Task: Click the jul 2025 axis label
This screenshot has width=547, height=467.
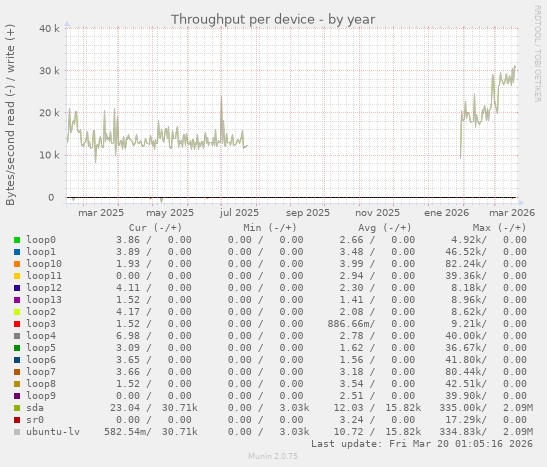Action: click(x=239, y=213)
